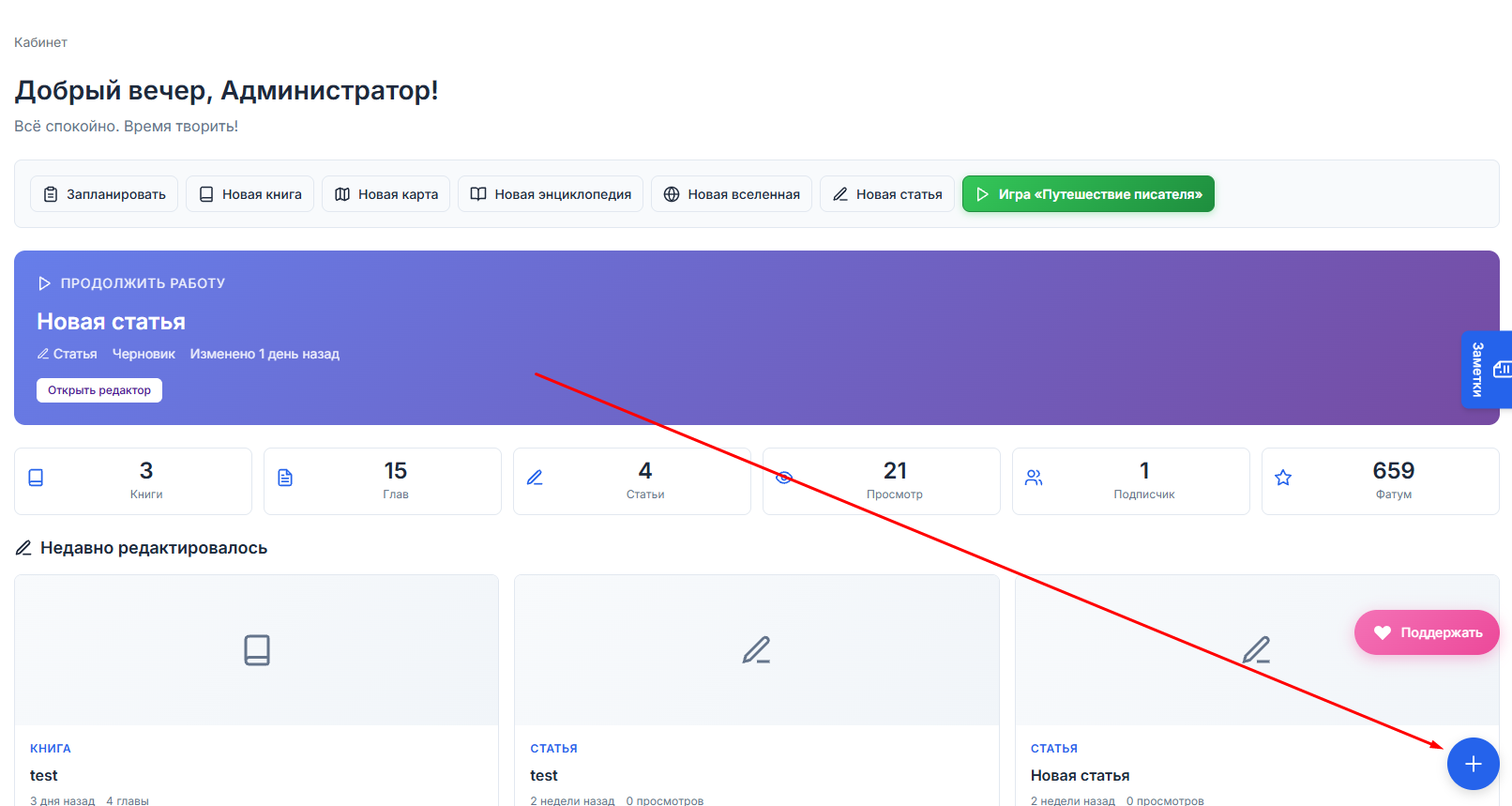
Task: Create a new book with Новая книга
Action: pos(249,194)
